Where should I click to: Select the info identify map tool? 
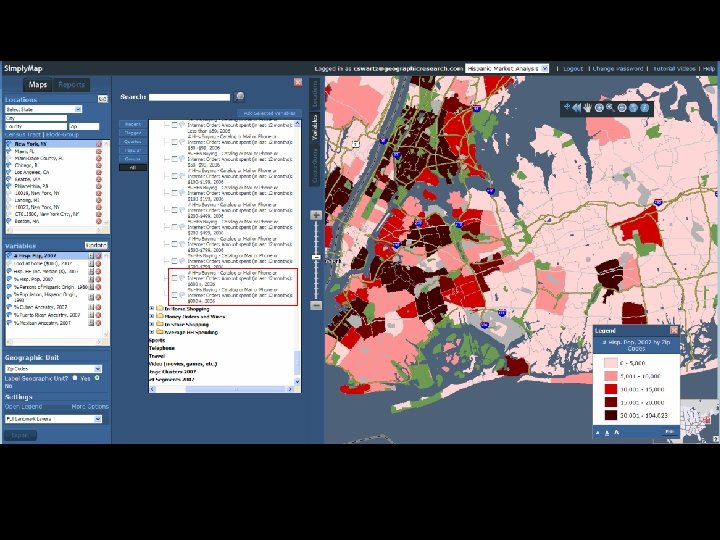(645, 108)
